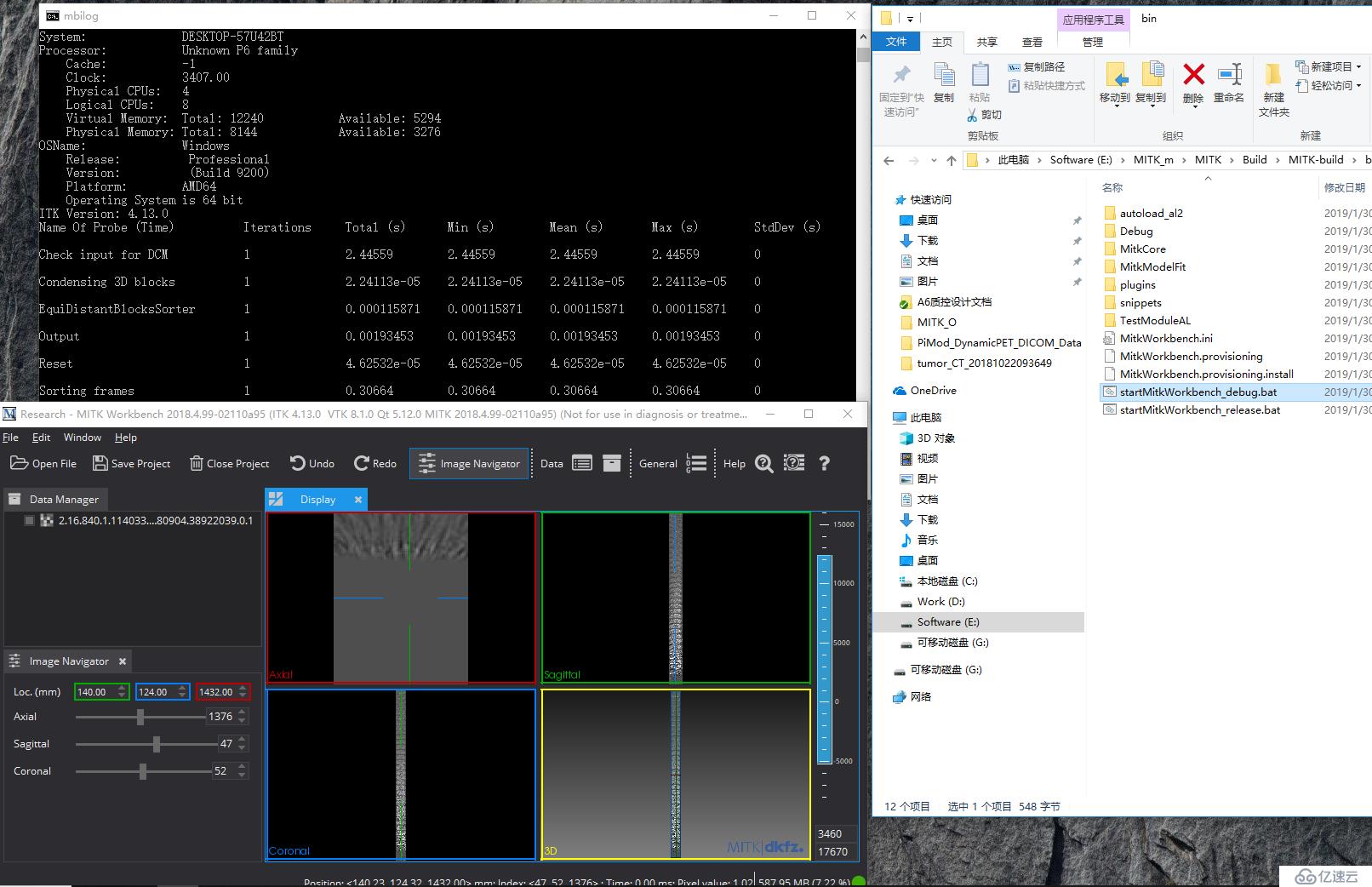1372x887 pixels.
Task: Click the Axial spin box arrows beside 1376
Action: pyautogui.click(x=243, y=717)
